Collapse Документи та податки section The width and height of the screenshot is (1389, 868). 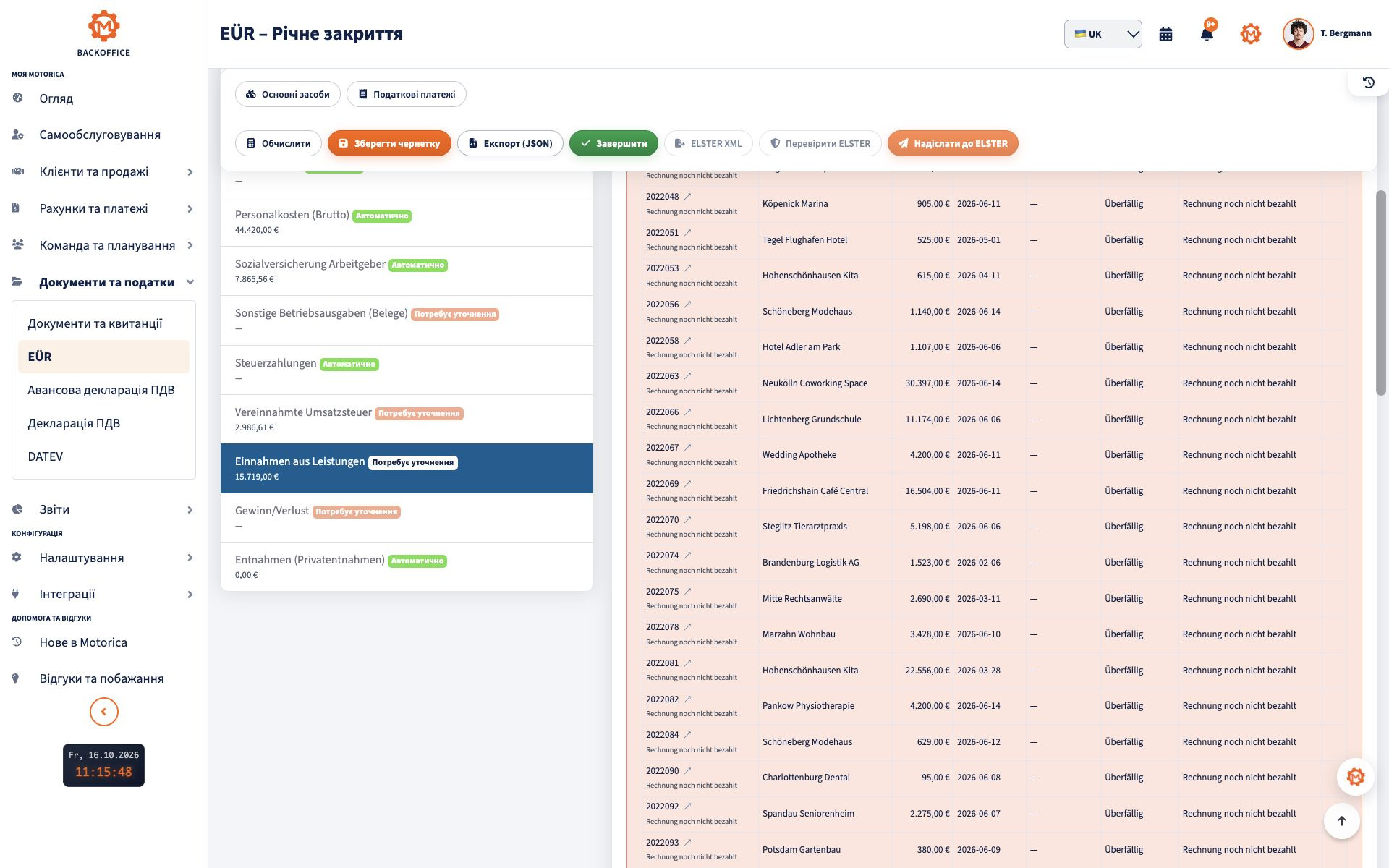[103, 282]
